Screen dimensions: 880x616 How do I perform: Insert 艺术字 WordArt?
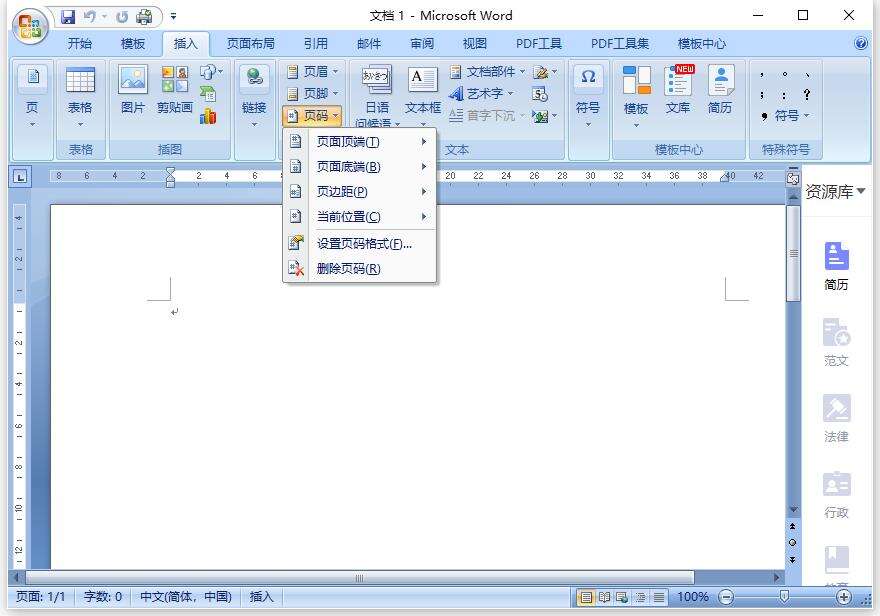tap(482, 94)
